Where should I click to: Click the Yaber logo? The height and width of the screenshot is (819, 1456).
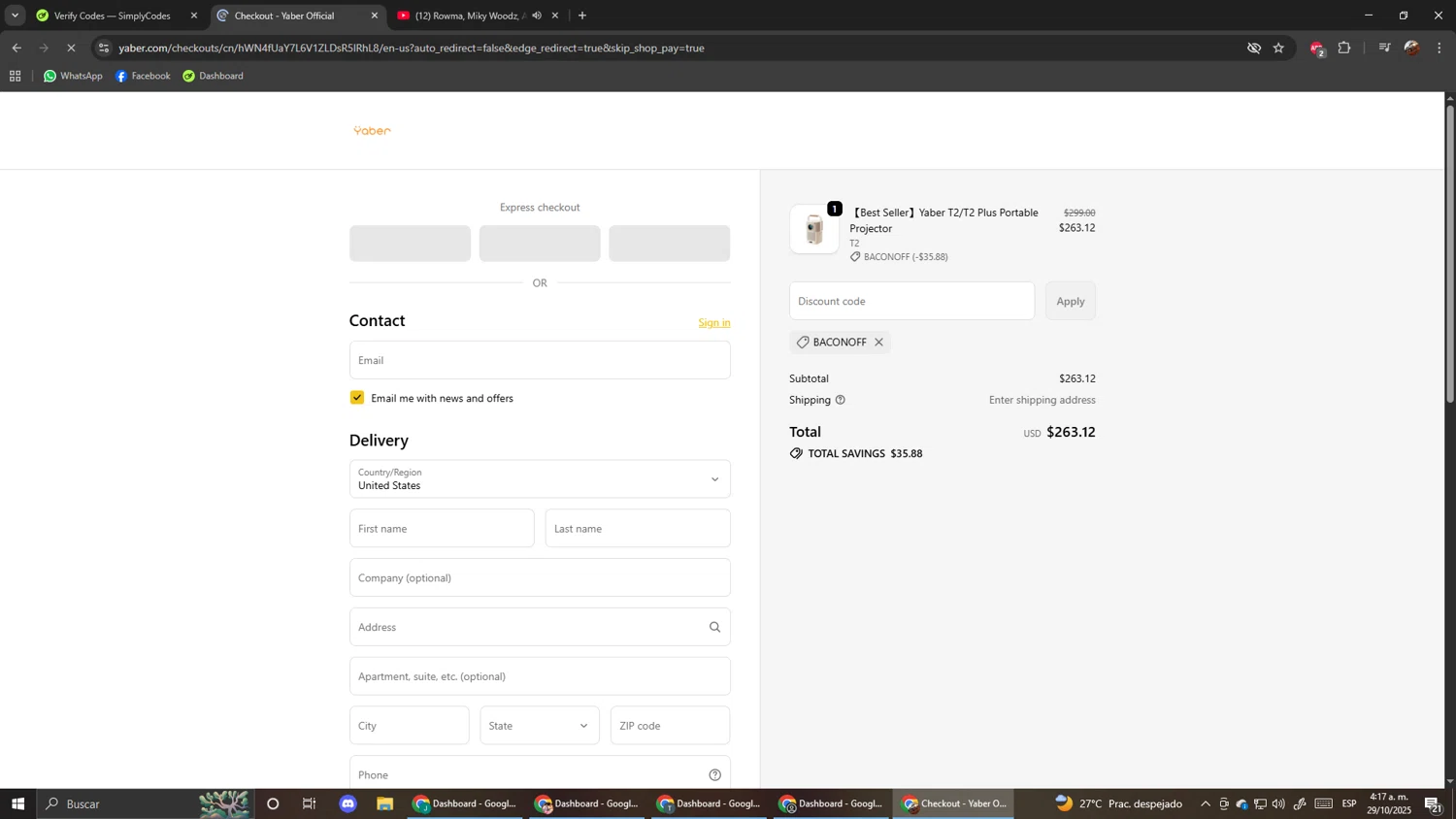coord(372,131)
